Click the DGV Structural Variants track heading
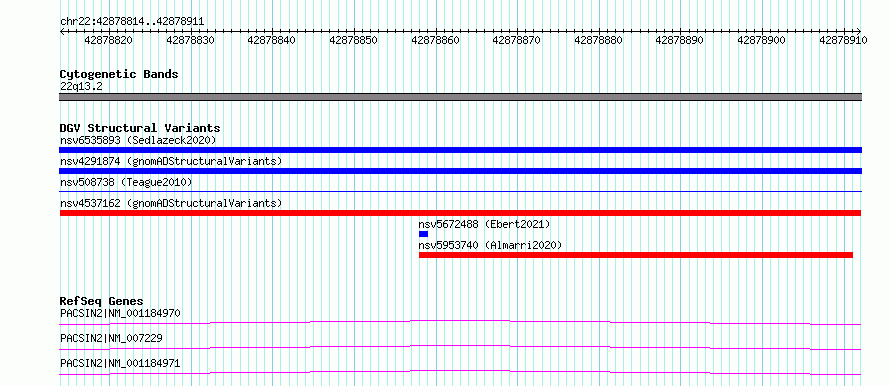This screenshot has width=890, height=386. pos(140,128)
